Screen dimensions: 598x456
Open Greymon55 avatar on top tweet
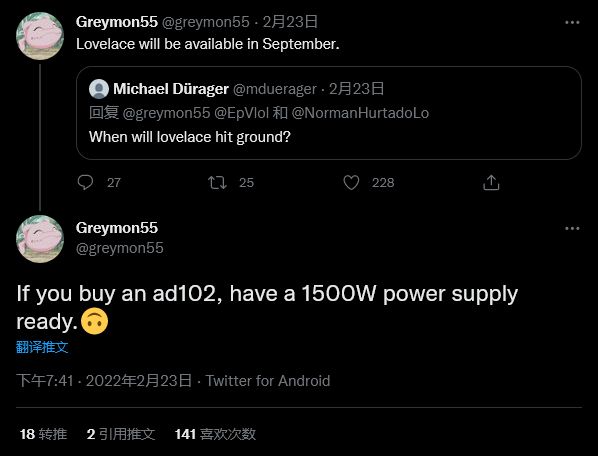tap(40, 36)
